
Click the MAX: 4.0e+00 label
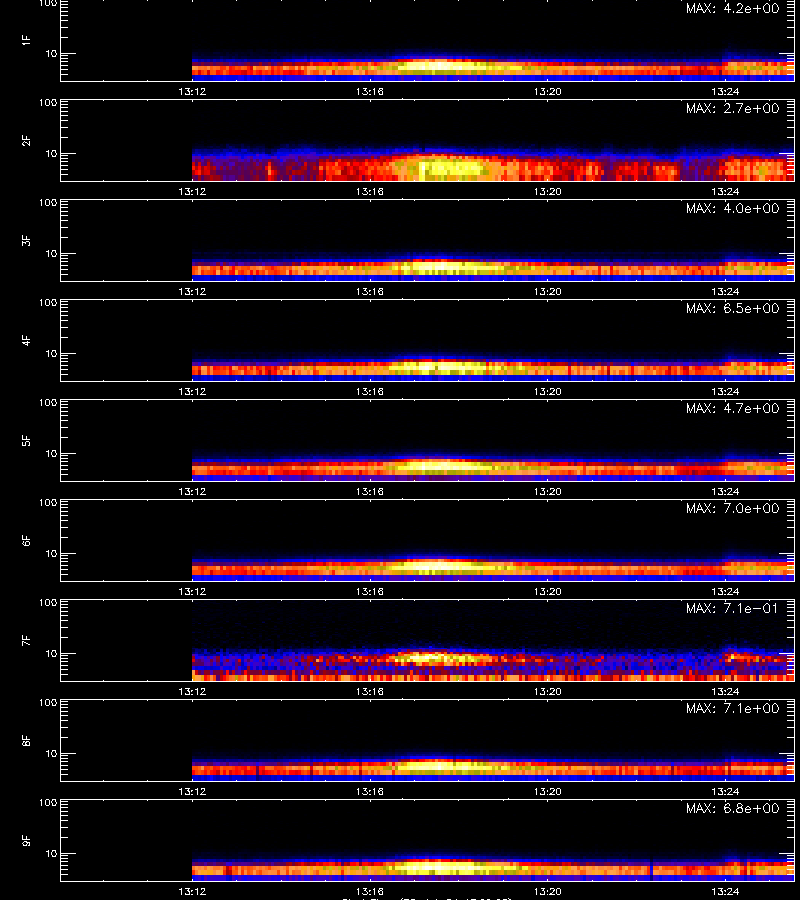(733, 208)
